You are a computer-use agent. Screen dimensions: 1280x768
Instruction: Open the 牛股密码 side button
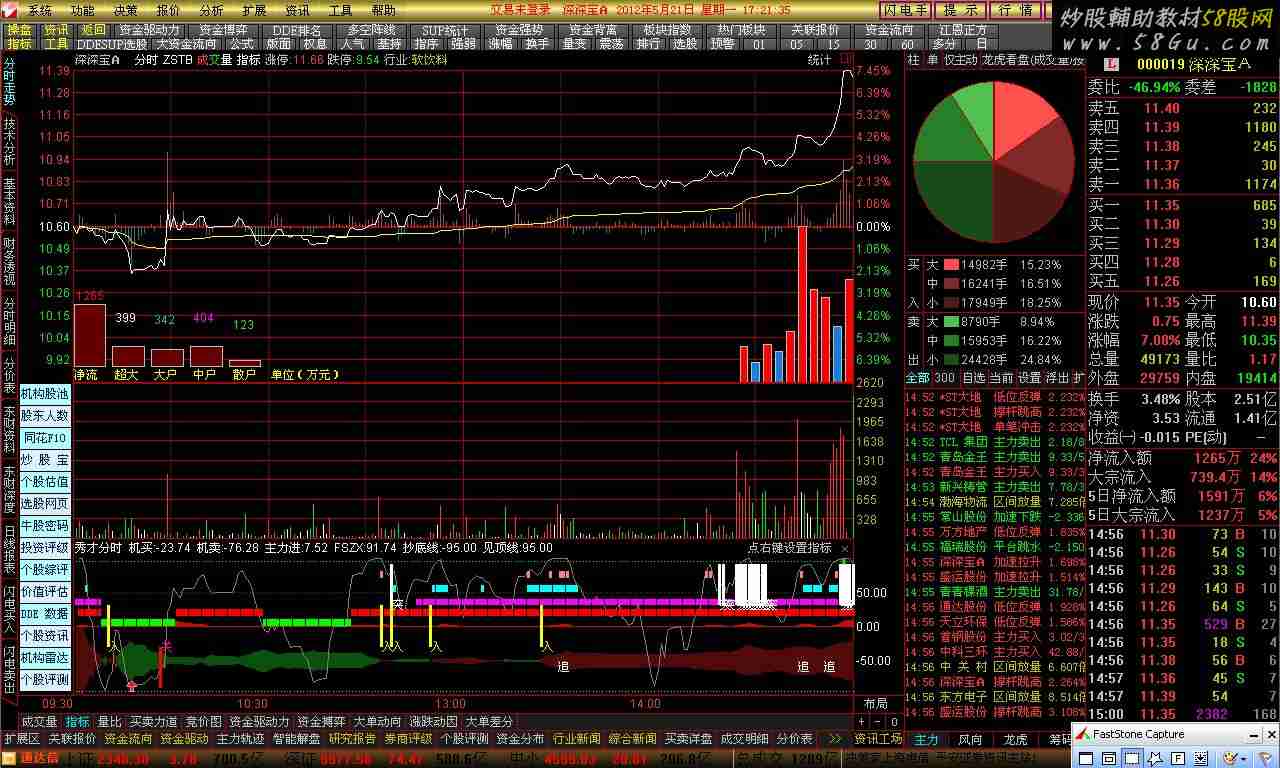(45, 526)
